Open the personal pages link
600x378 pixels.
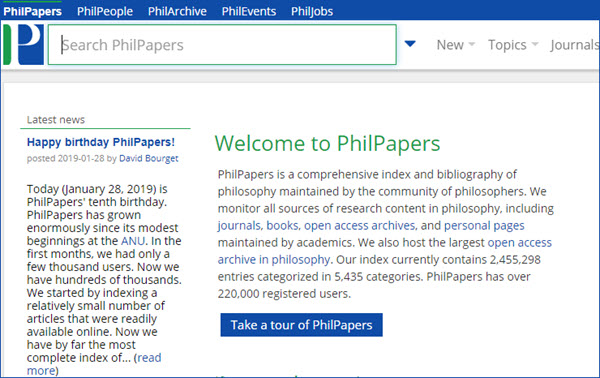(484, 226)
